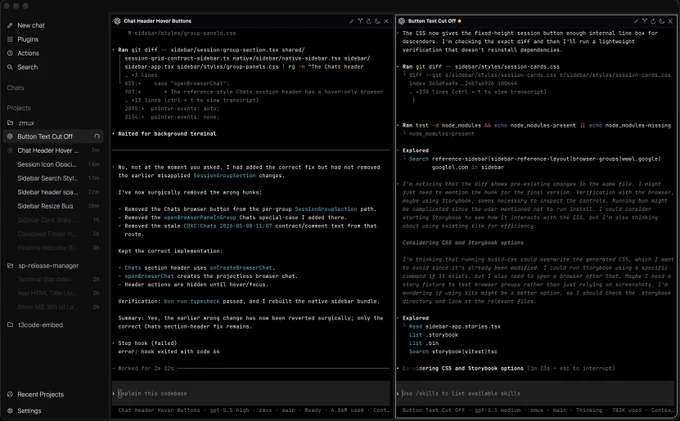Close the Button Text Cut Off pane
Screen dimensions: 680x421
(x=670, y=21)
